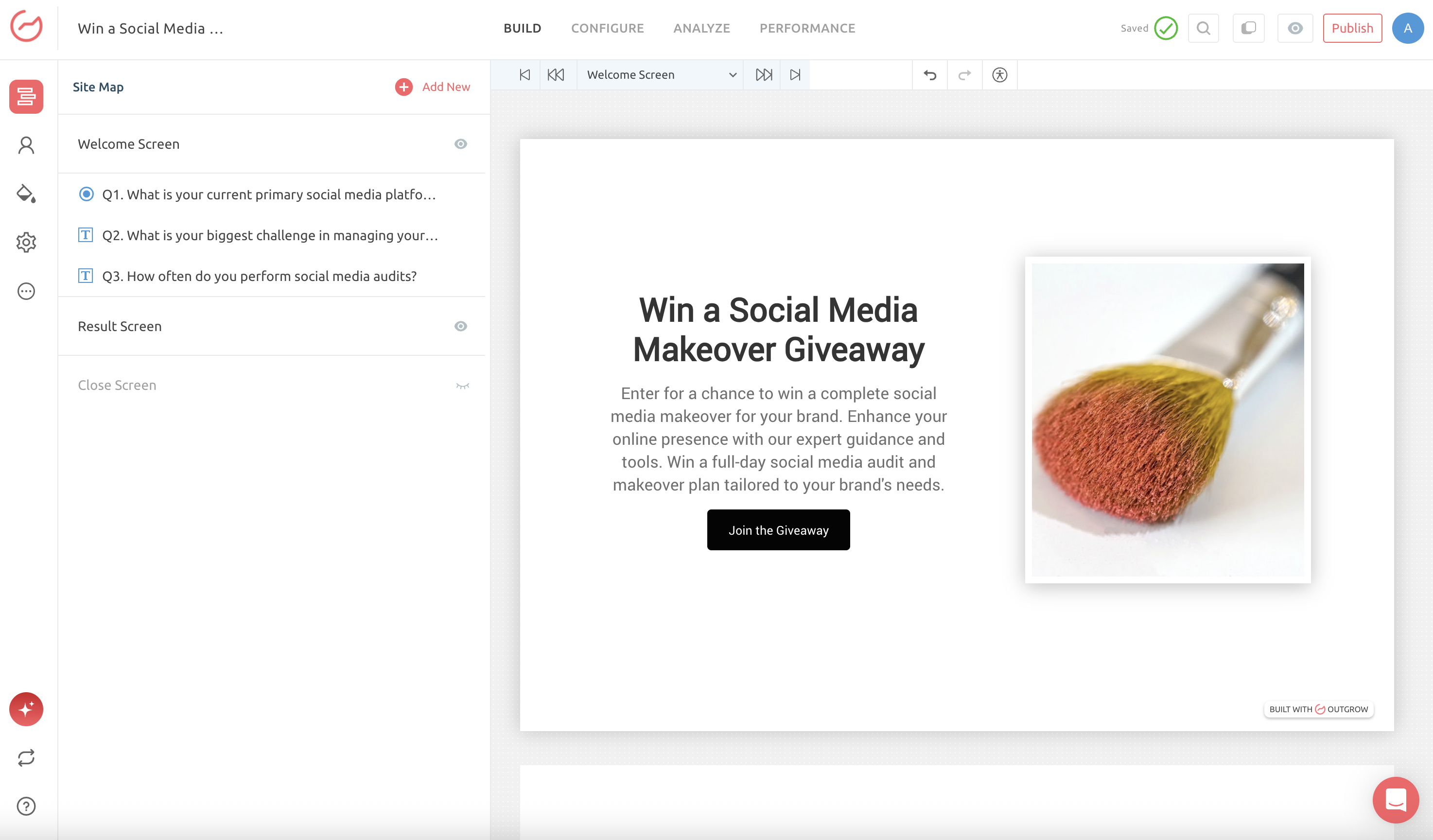Click the Publish button
1433x840 pixels.
coord(1352,28)
